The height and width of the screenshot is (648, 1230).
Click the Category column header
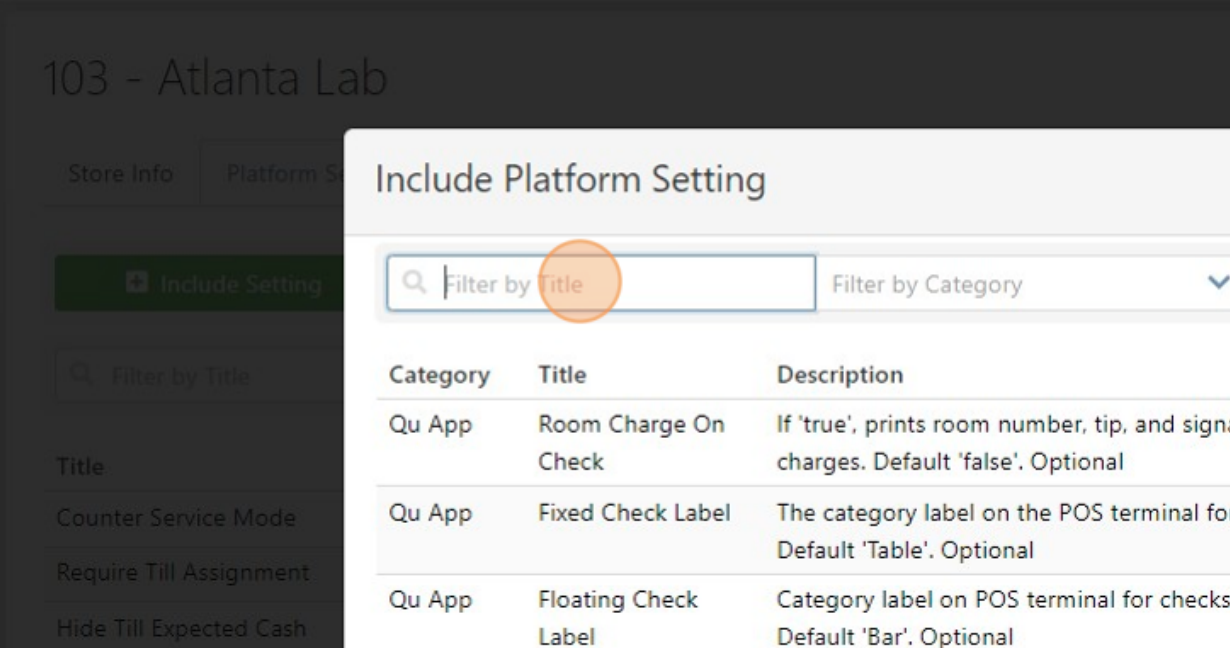point(439,375)
